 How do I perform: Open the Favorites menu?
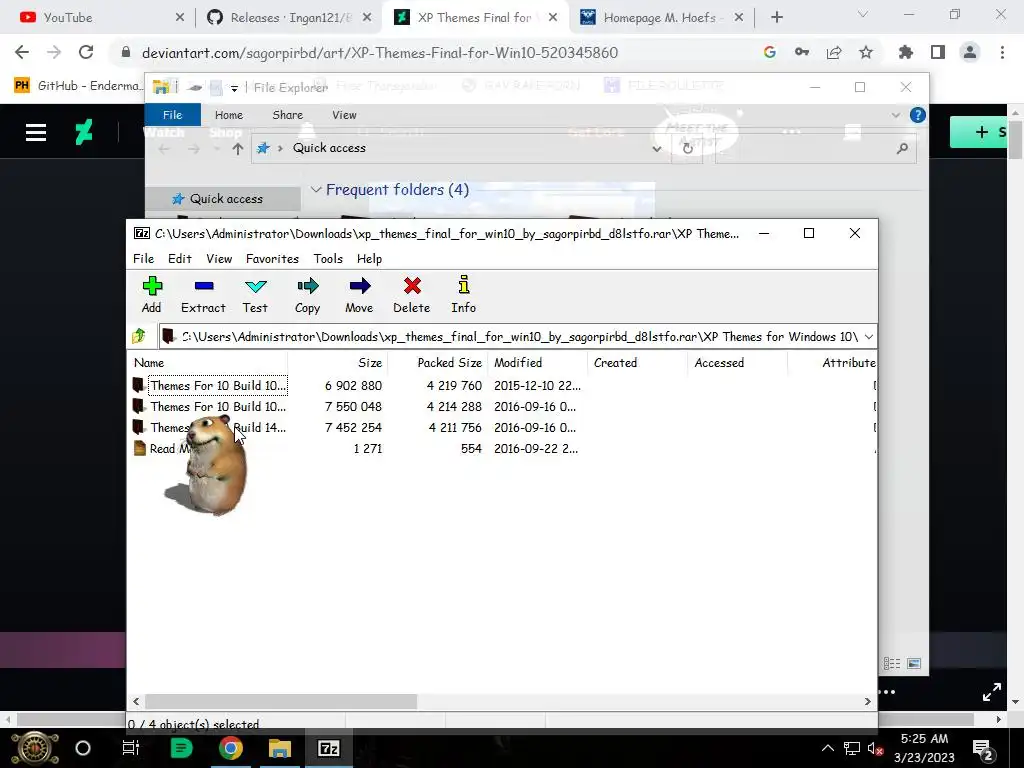coord(272,259)
